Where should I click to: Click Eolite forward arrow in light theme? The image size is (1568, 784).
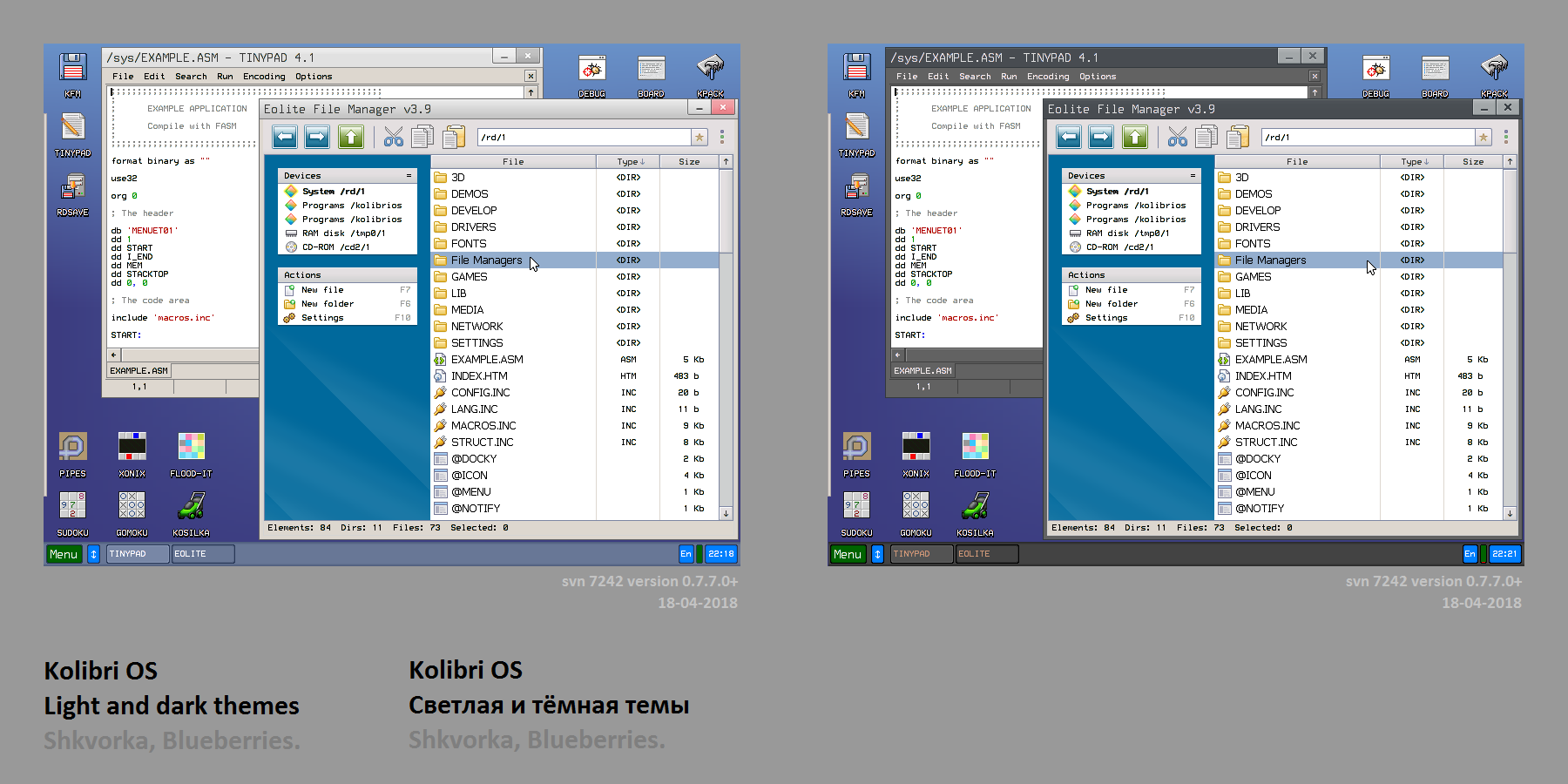pos(317,137)
